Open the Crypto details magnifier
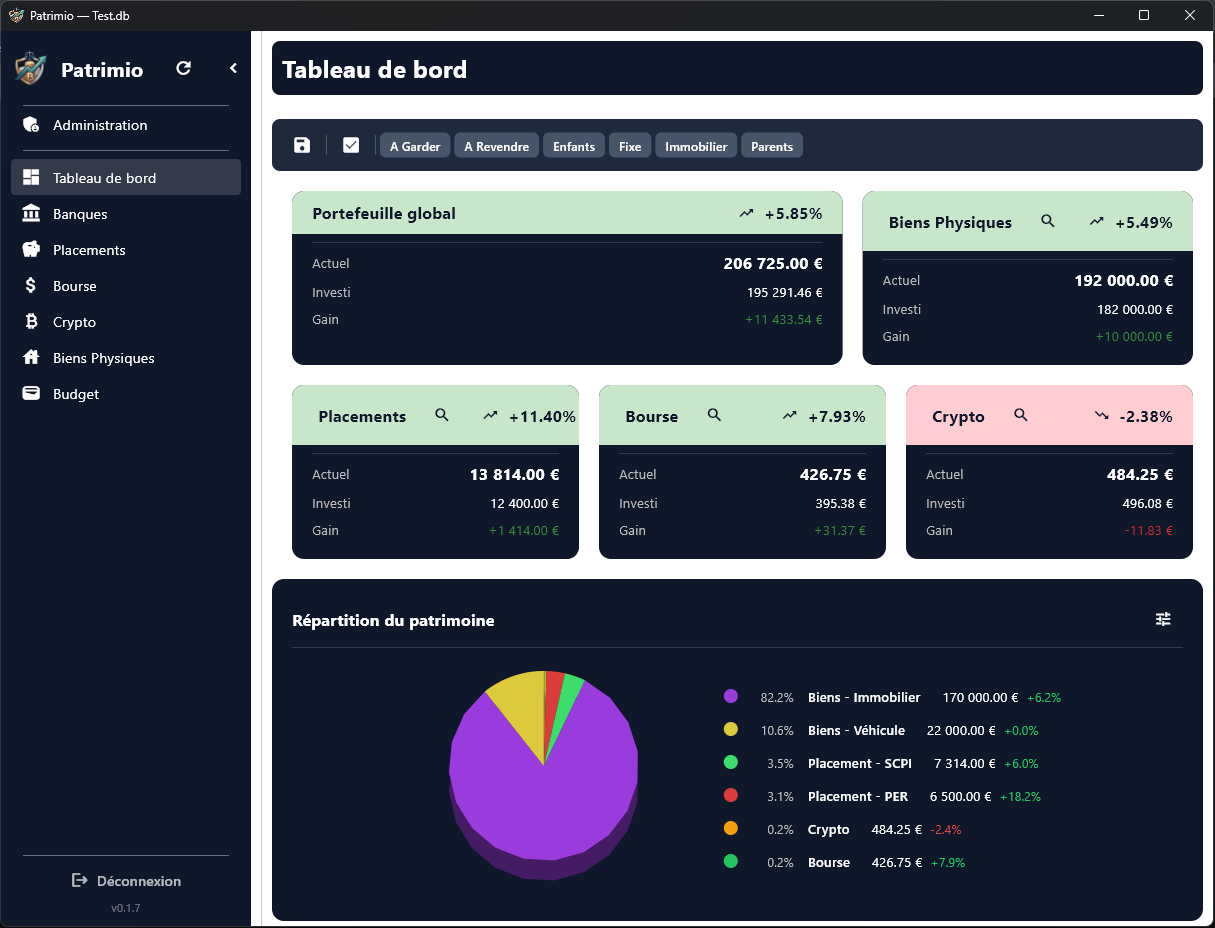The height and width of the screenshot is (928, 1215). tap(1021, 415)
